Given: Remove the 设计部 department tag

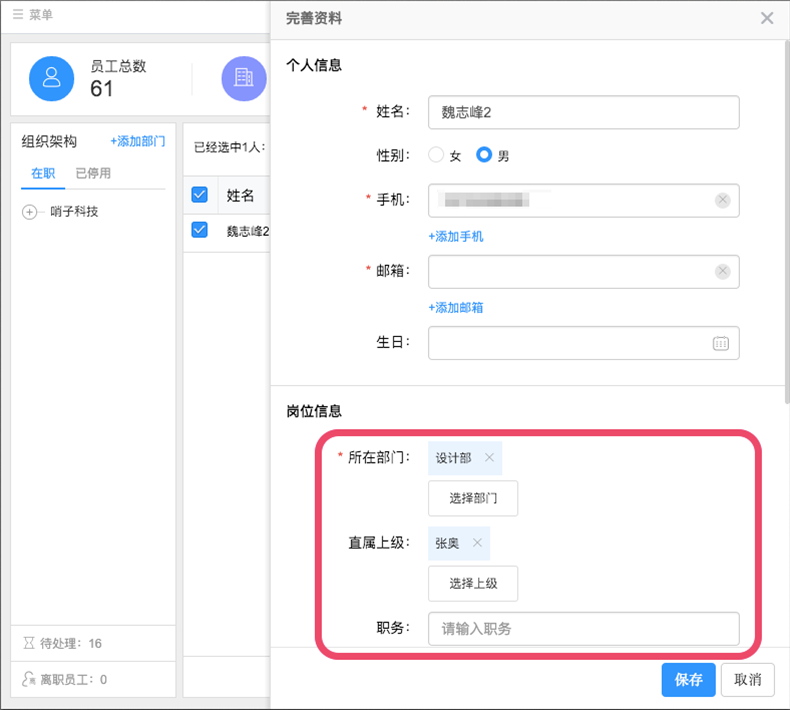Looking at the screenshot, I should 489,458.
